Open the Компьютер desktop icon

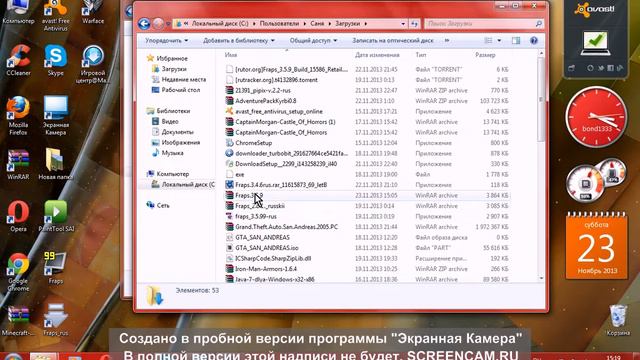click(18, 12)
